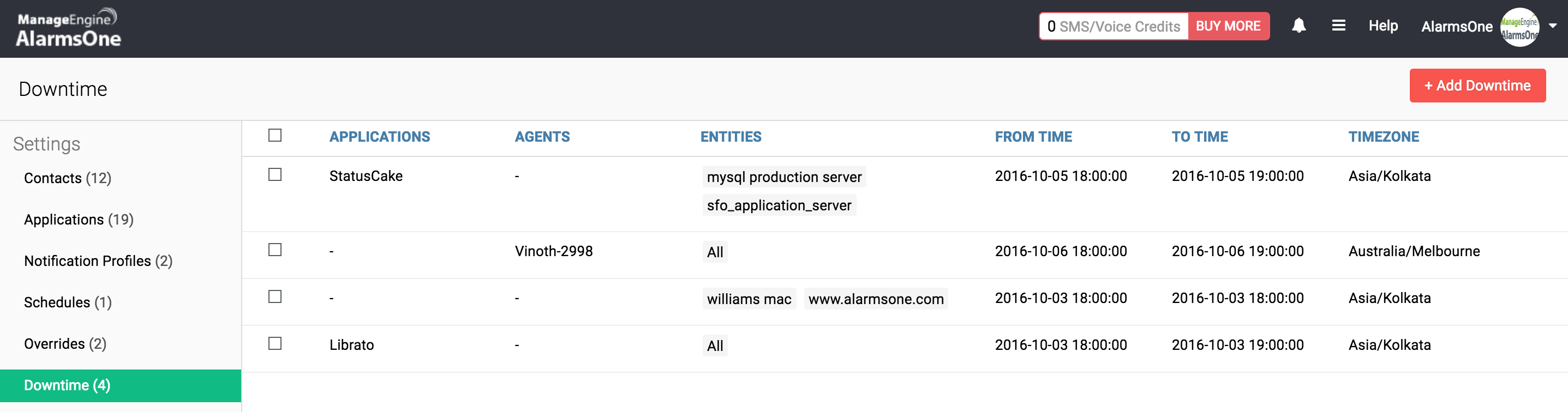Viewport: 1568px width, 412px height.
Task: Click the AlarmsOne account name
Action: pyautogui.click(x=1457, y=27)
